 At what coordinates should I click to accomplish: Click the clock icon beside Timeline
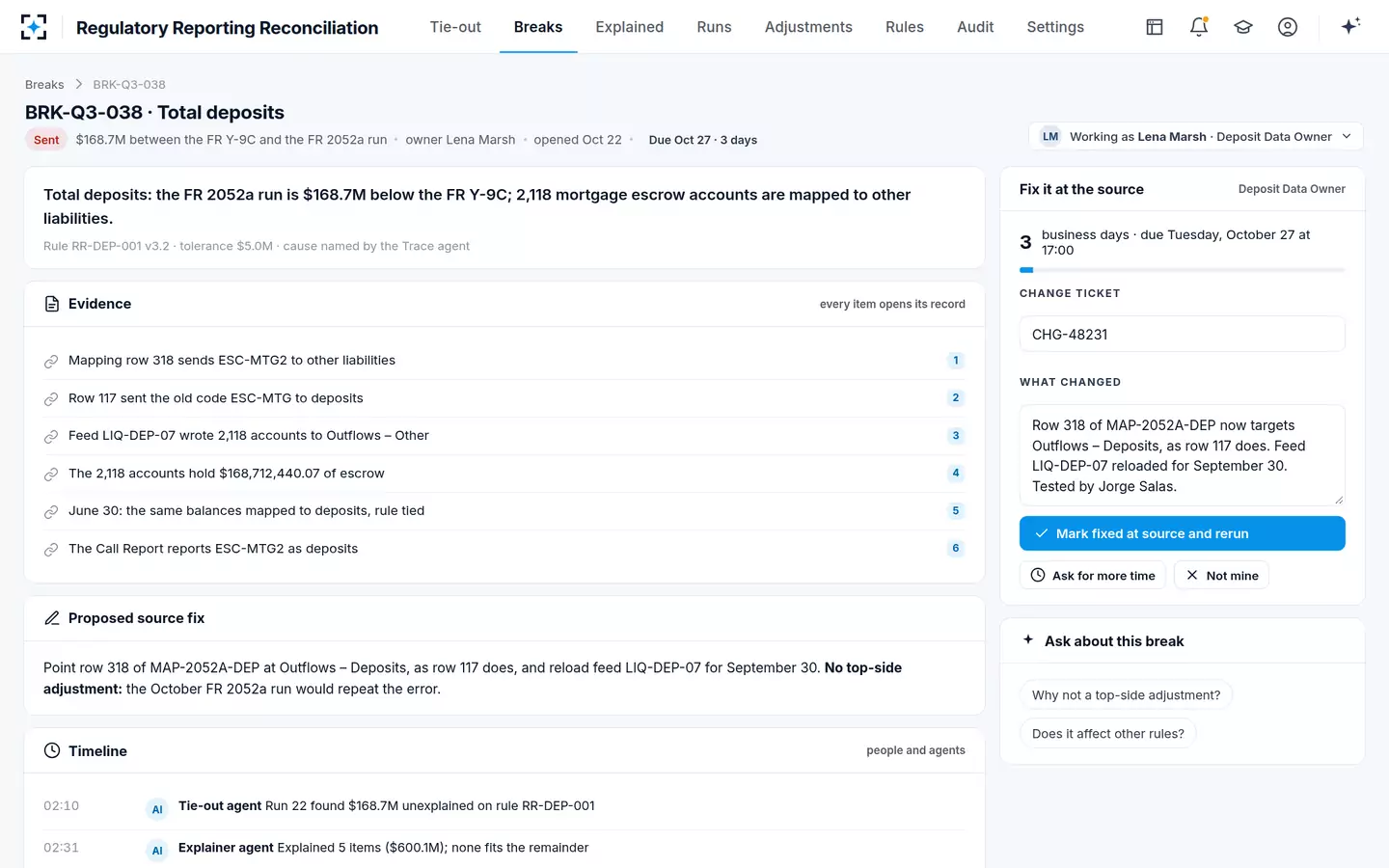52,750
